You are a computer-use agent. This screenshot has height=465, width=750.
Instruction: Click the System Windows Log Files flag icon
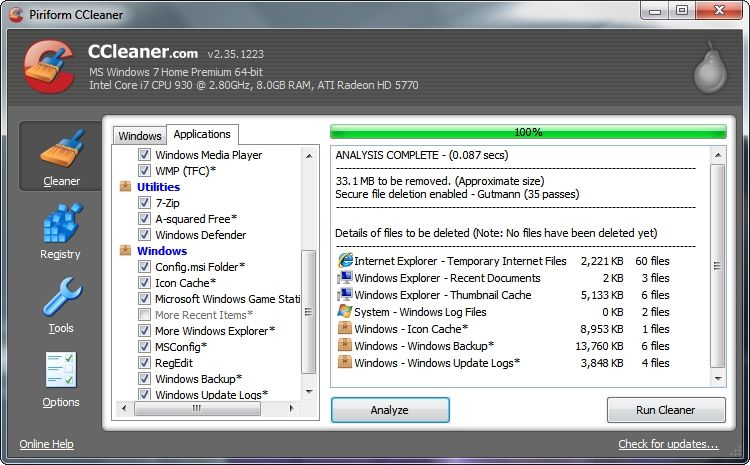344,311
